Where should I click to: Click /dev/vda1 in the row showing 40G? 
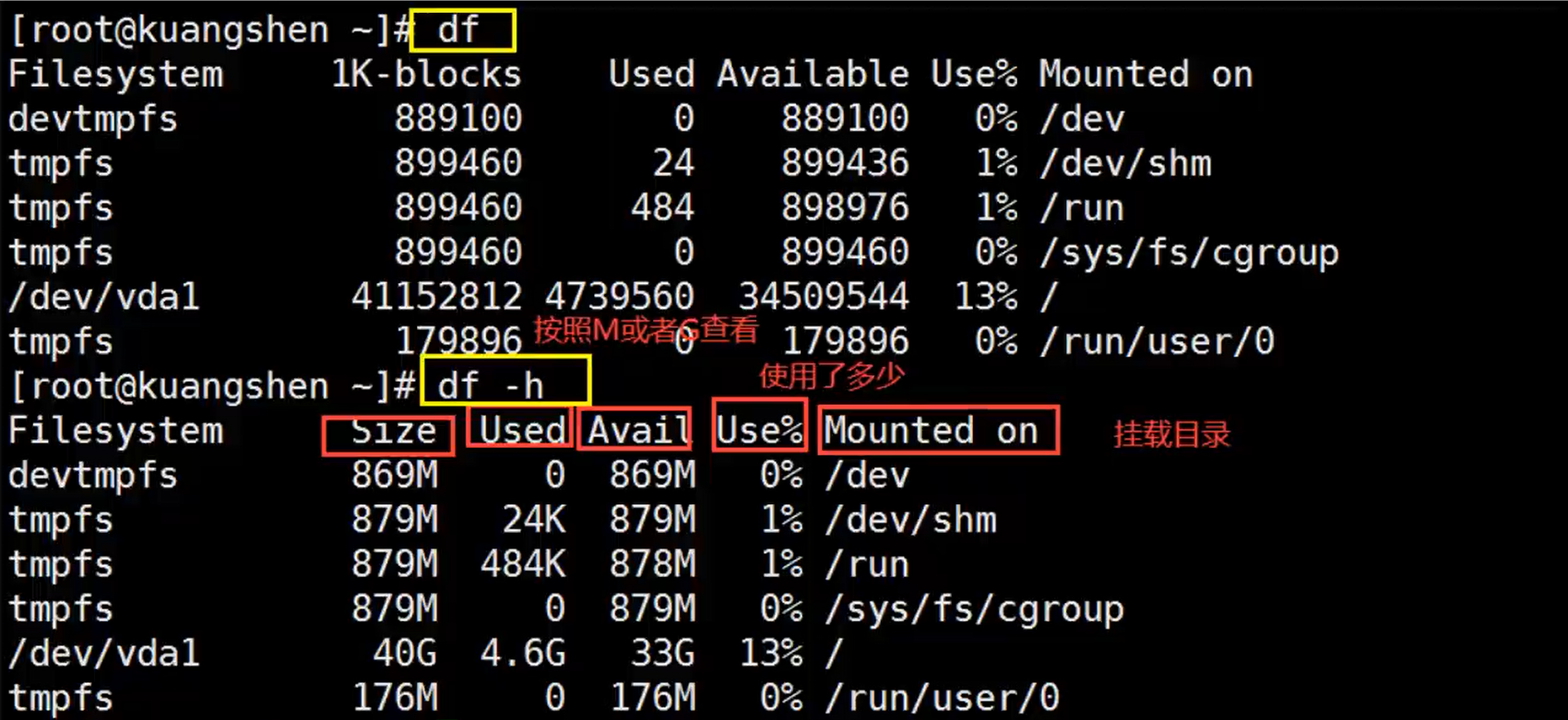pyautogui.click(x=104, y=654)
